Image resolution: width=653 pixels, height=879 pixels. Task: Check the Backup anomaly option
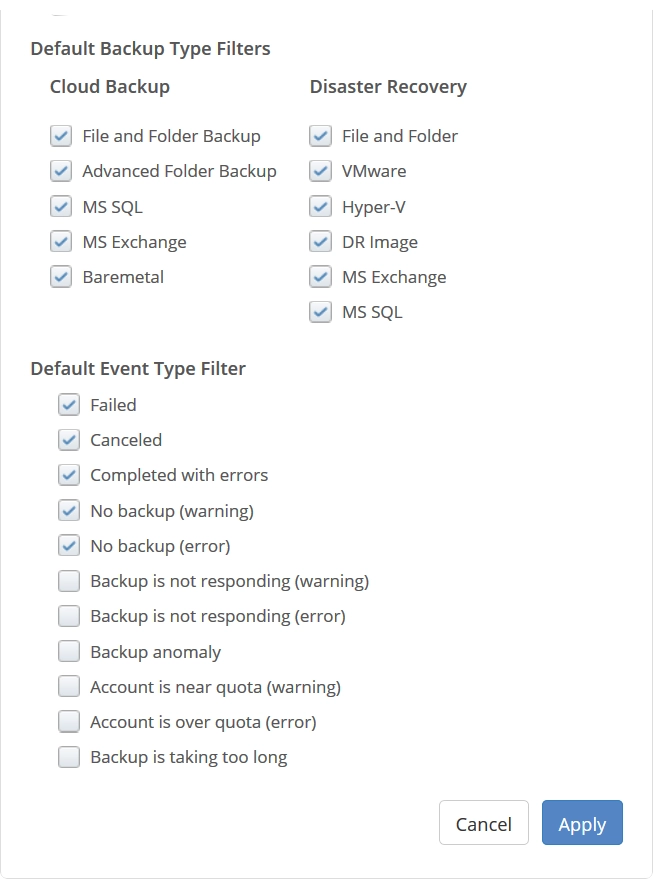pyautogui.click(x=69, y=651)
